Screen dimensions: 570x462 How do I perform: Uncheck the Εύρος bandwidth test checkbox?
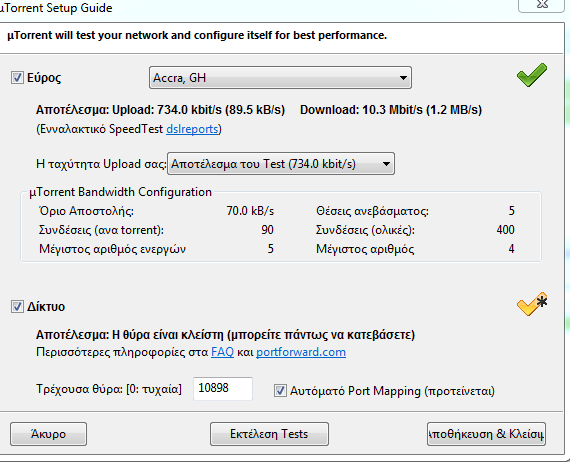point(17,77)
